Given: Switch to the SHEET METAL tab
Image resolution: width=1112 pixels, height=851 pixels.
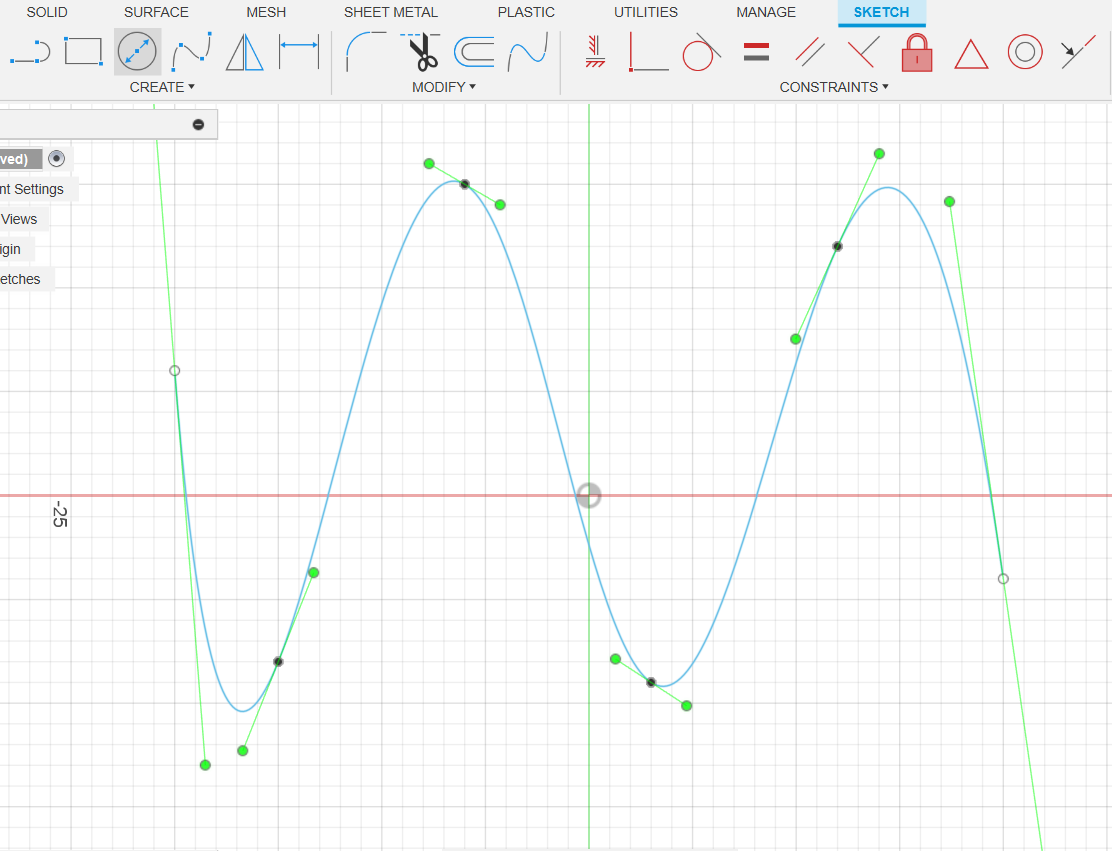Looking at the screenshot, I should click(391, 12).
